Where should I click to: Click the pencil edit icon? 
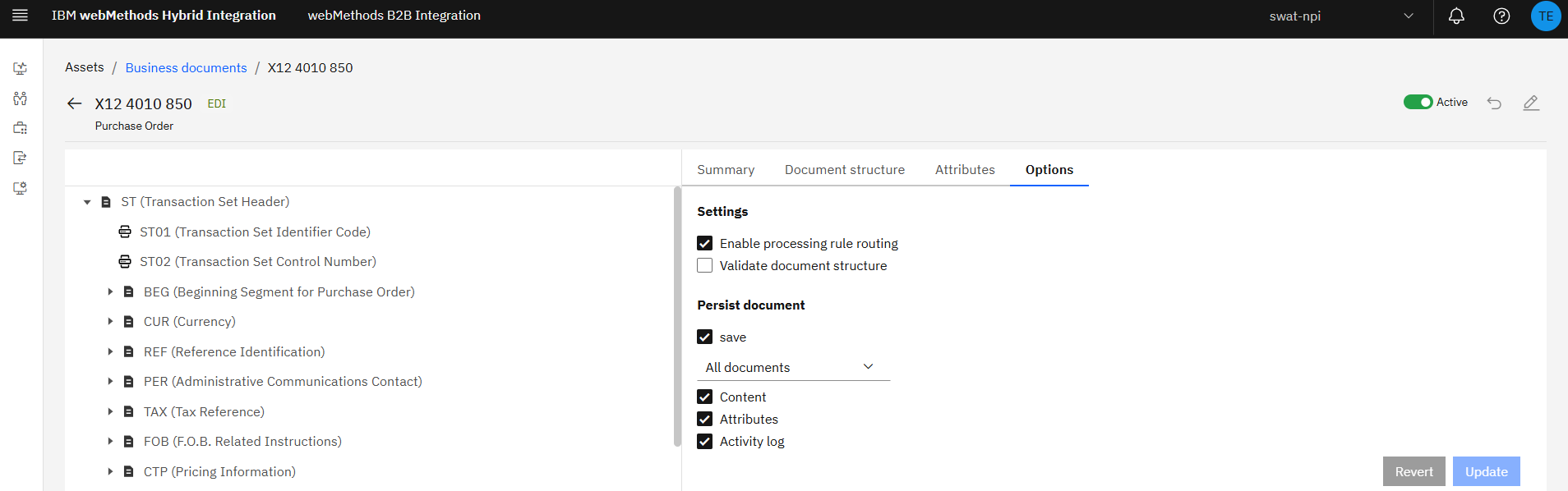click(x=1531, y=103)
